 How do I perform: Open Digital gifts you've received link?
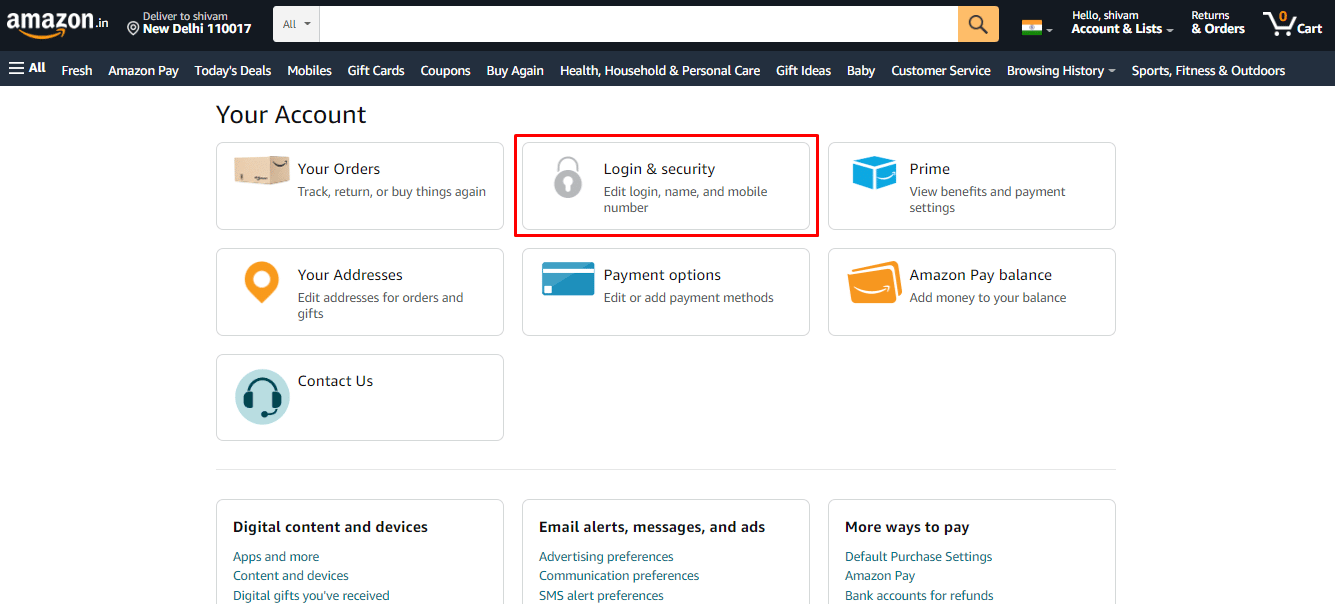coord(311,596)
